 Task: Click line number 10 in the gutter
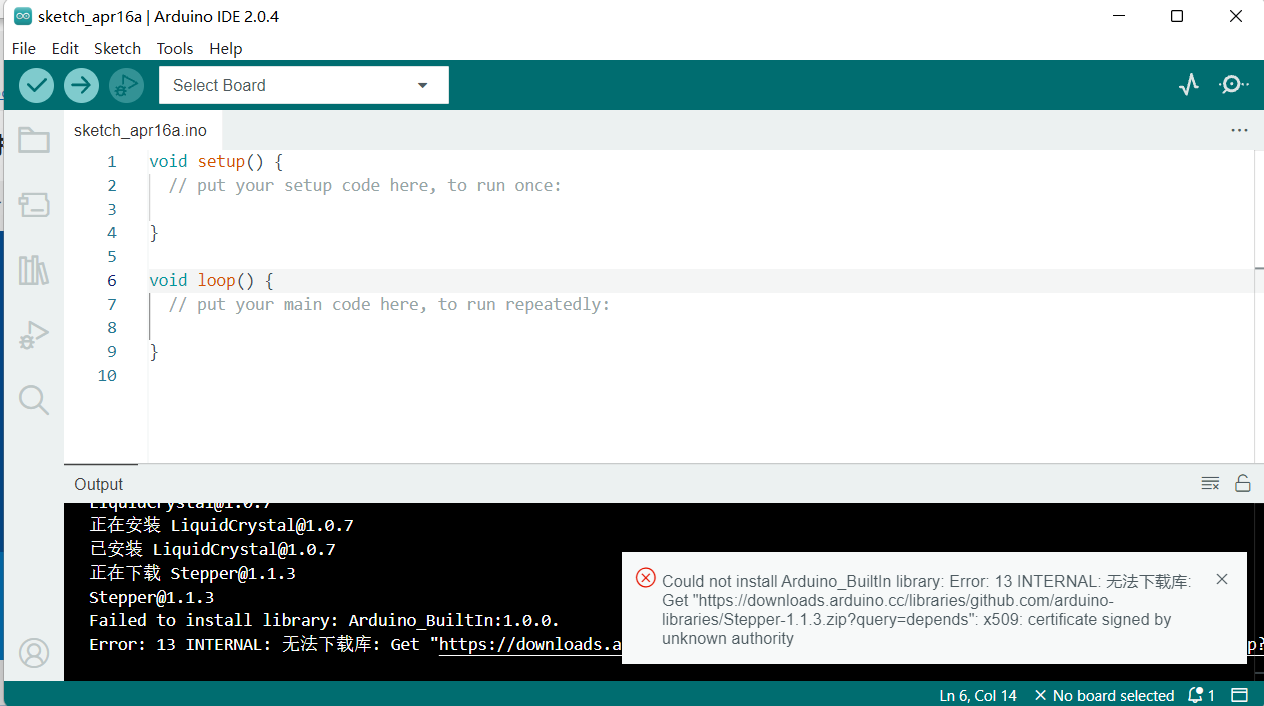107,375
